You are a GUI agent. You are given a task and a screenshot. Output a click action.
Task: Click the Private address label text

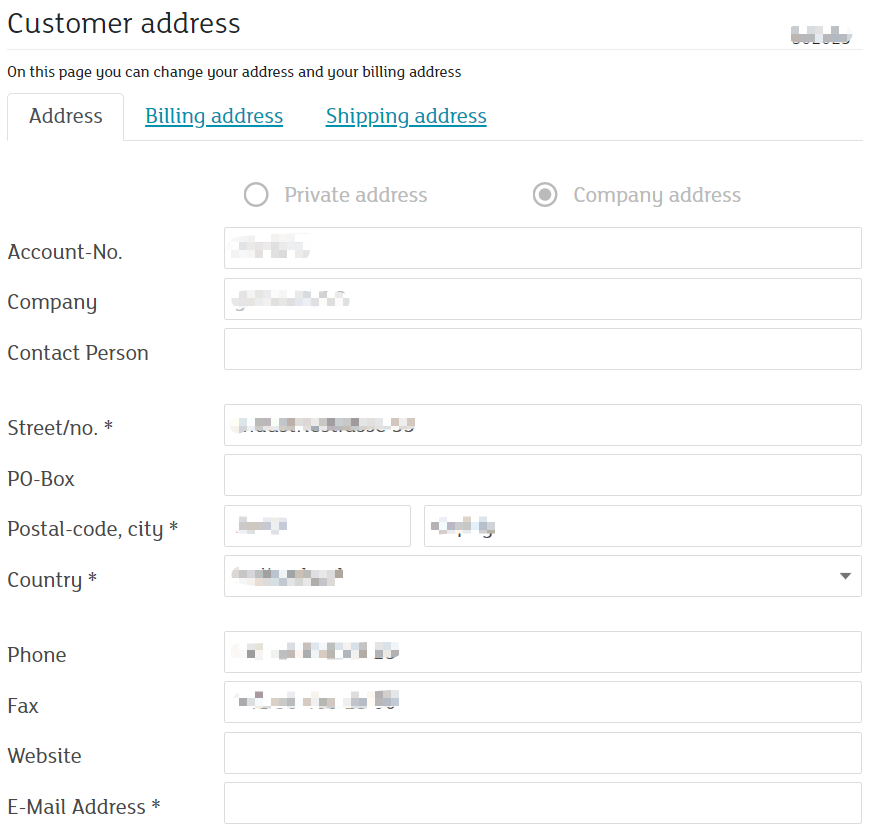click(356, 195)
